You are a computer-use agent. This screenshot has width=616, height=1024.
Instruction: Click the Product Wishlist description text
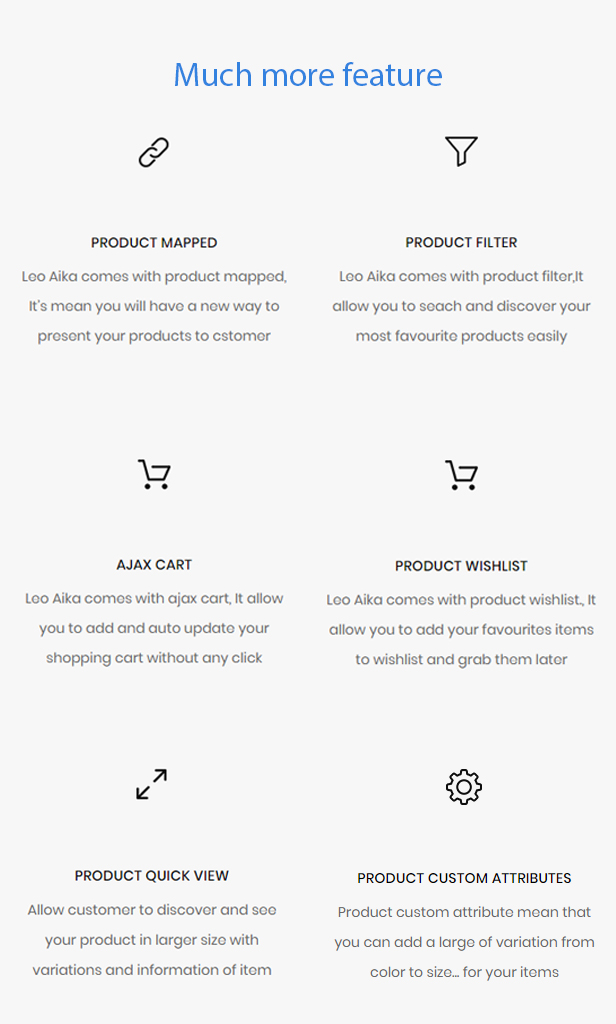(461, 630)
